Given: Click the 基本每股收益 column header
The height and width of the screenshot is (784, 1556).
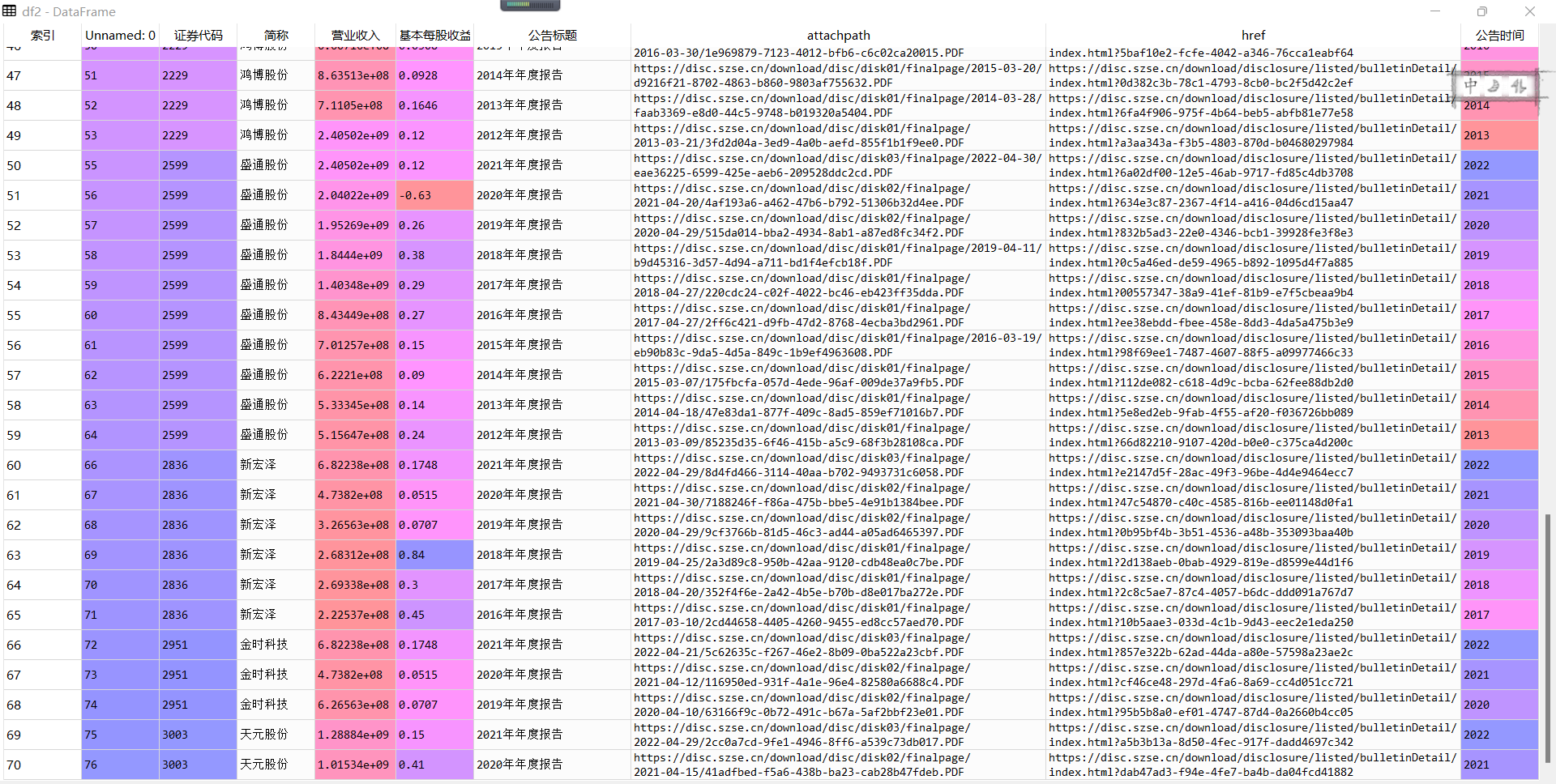Looking at the screenshot, I should pos(434,35).
